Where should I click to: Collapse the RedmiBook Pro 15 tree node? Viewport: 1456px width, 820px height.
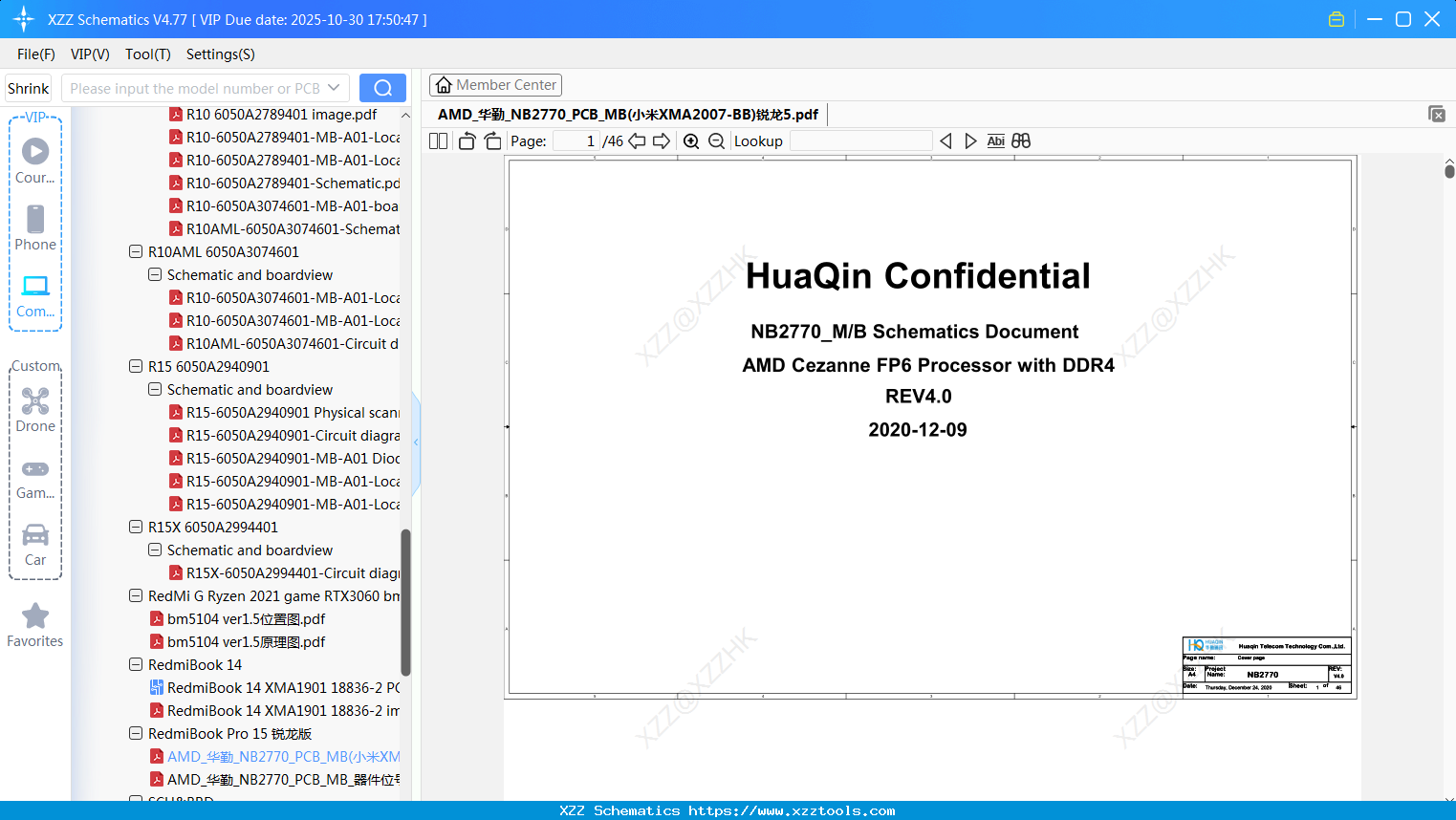point(136,734)
